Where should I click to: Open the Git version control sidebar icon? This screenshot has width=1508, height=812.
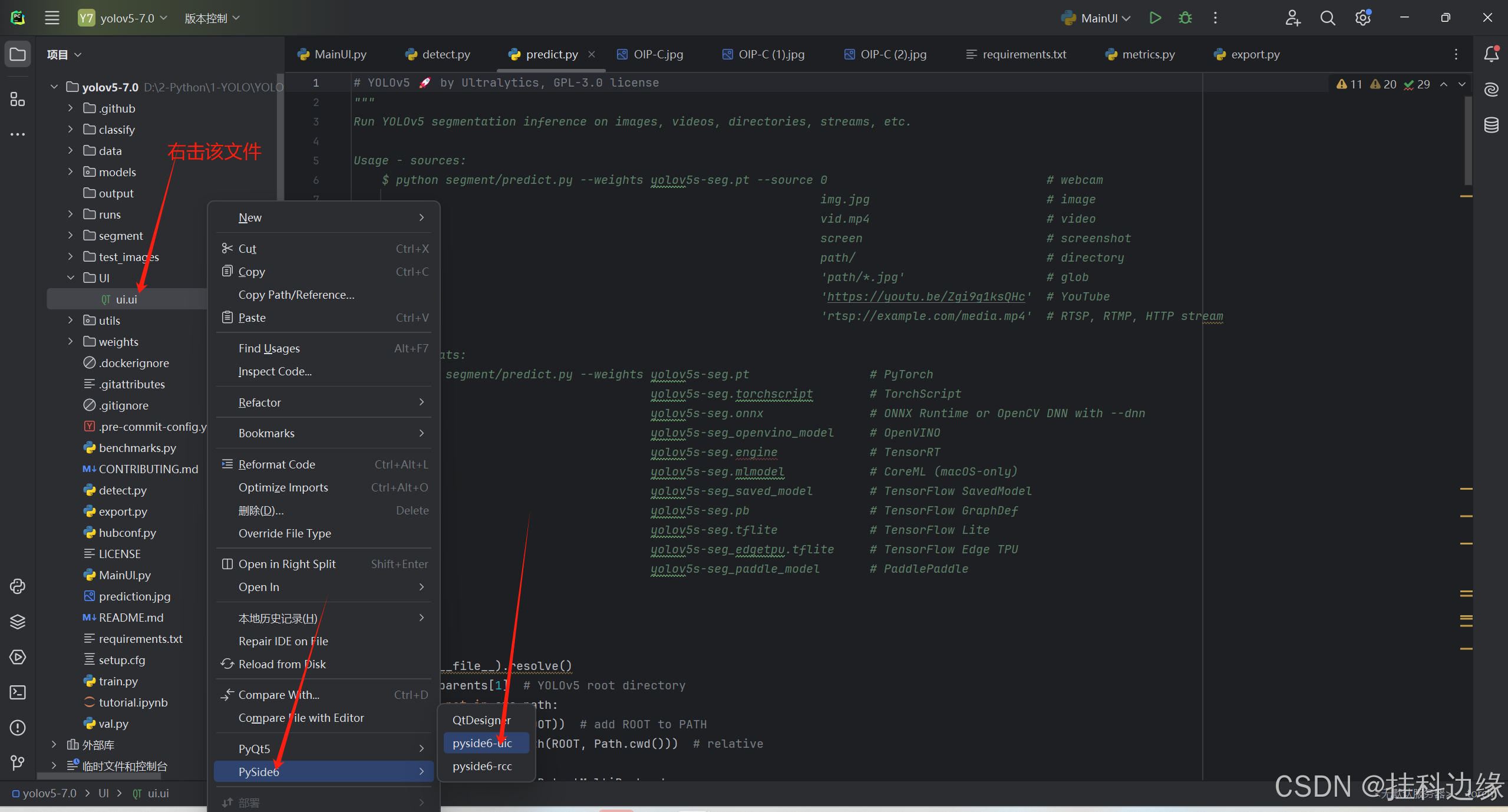click(18, 763)
